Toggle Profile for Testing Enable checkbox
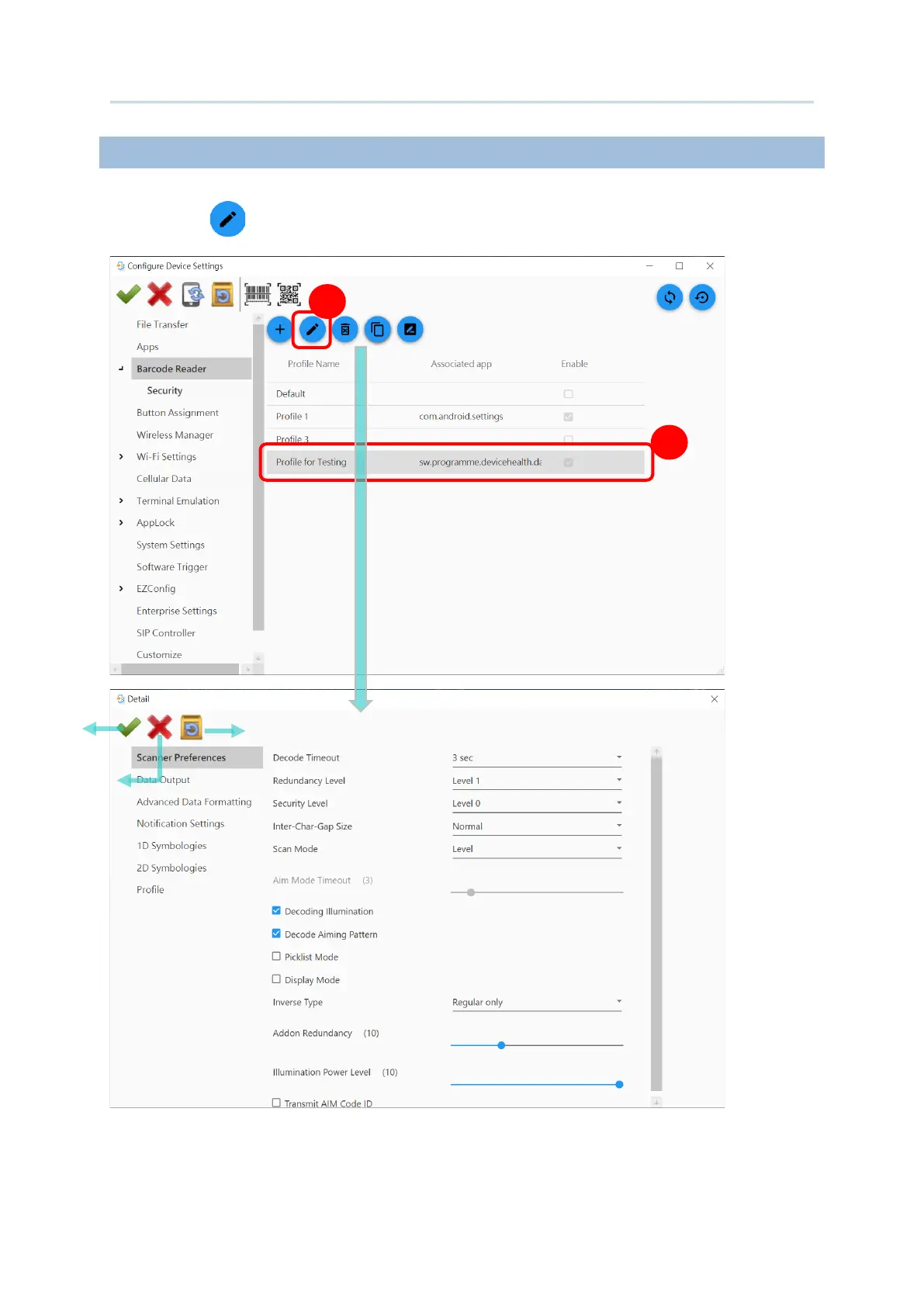 point(569,462)
